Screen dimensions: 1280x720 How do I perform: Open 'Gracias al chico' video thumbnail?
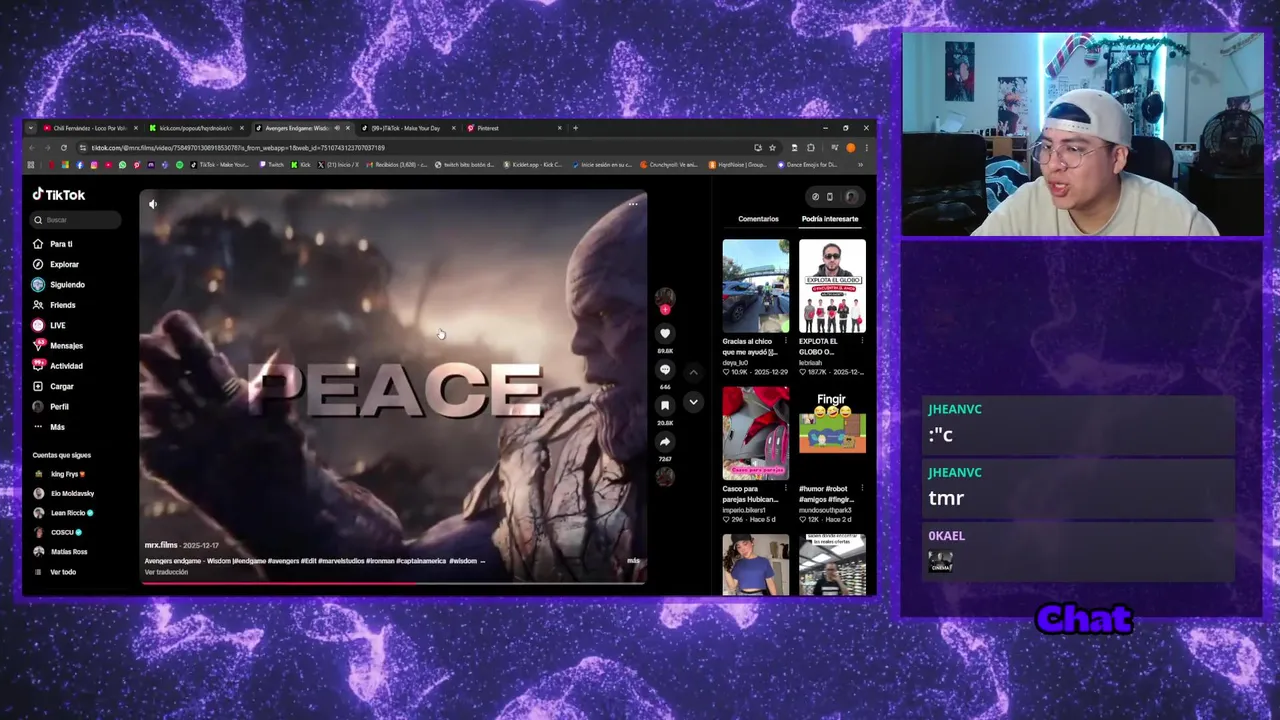tap(756, 286)
